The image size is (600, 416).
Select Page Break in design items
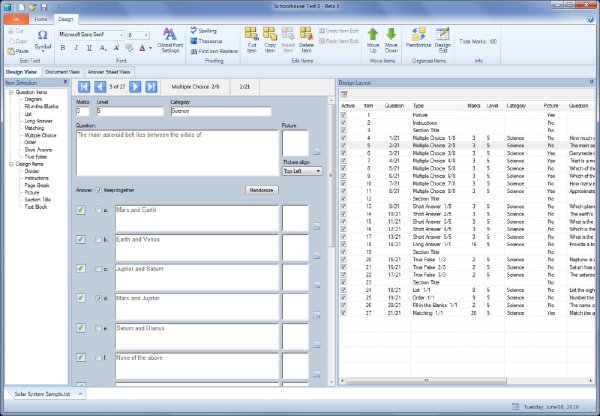point(37,185)
